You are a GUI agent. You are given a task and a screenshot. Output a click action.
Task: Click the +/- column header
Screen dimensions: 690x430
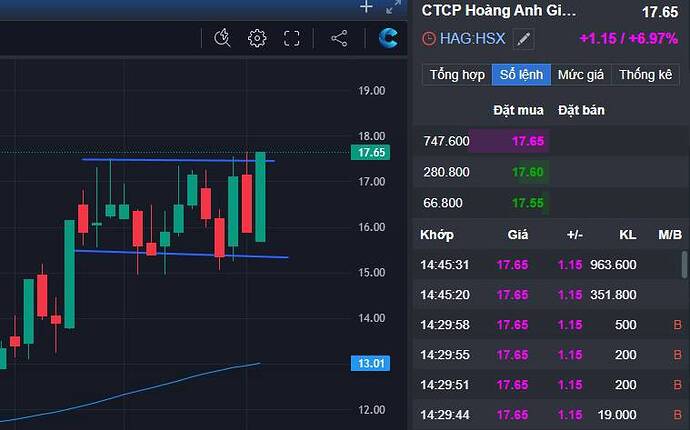tap(574, 235)
